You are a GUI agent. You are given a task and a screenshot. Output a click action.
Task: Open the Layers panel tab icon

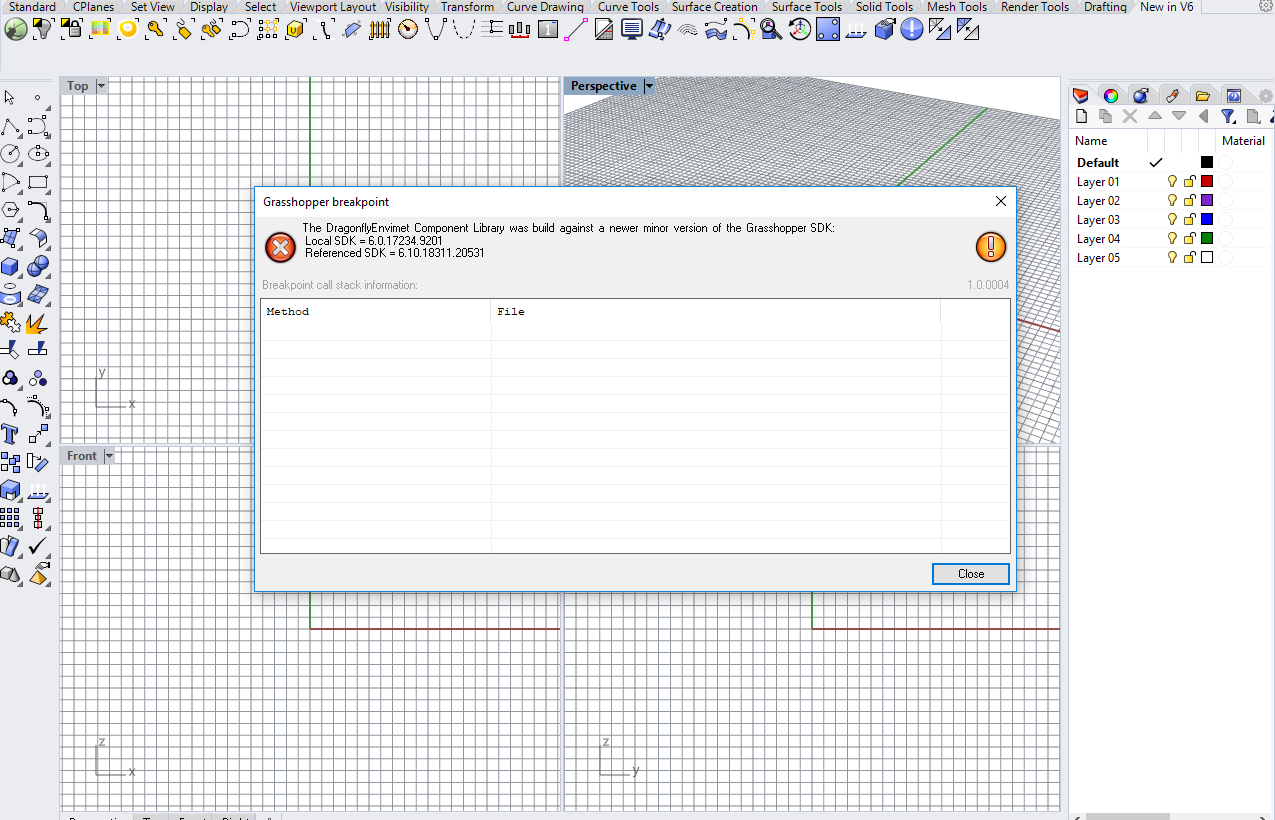[x=1080, y=96]
